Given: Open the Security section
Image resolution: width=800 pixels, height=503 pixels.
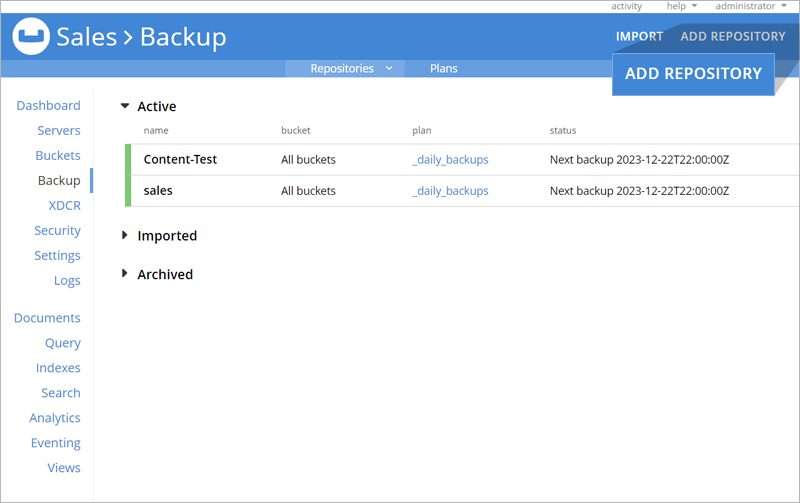Looking at the screenshot, I should (57, 231).
